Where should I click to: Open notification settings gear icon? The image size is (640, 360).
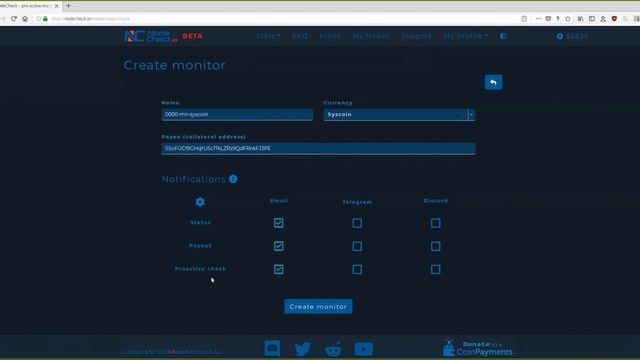(x=200, y=202)
